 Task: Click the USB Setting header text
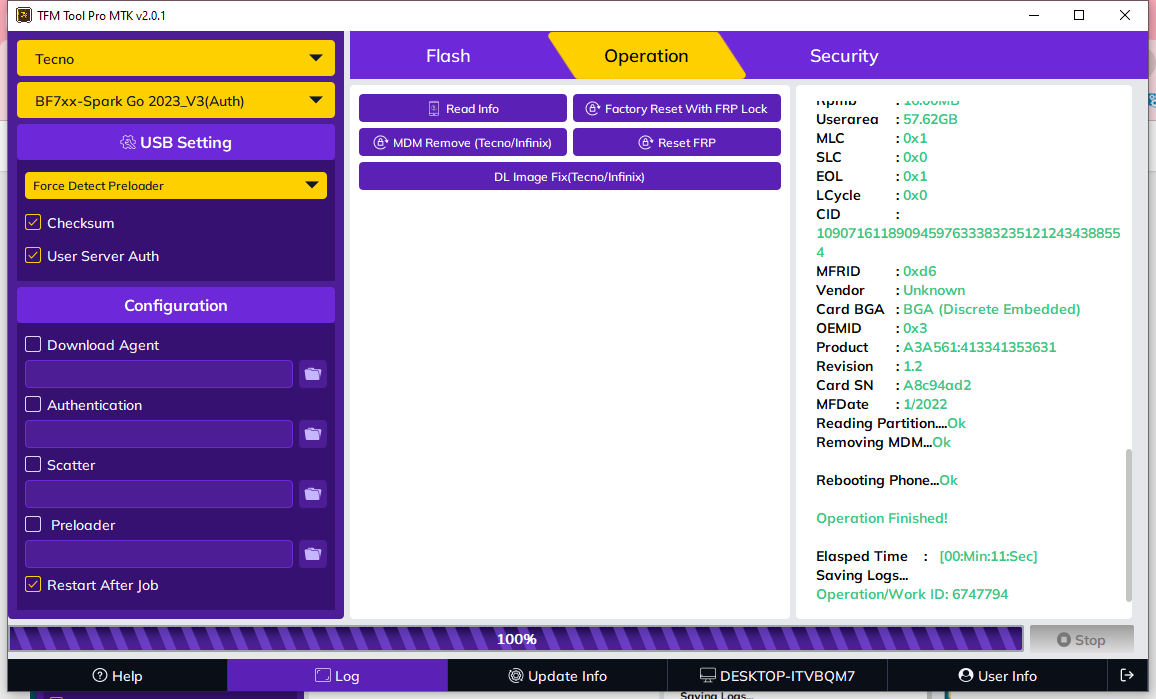coord(186,142)
